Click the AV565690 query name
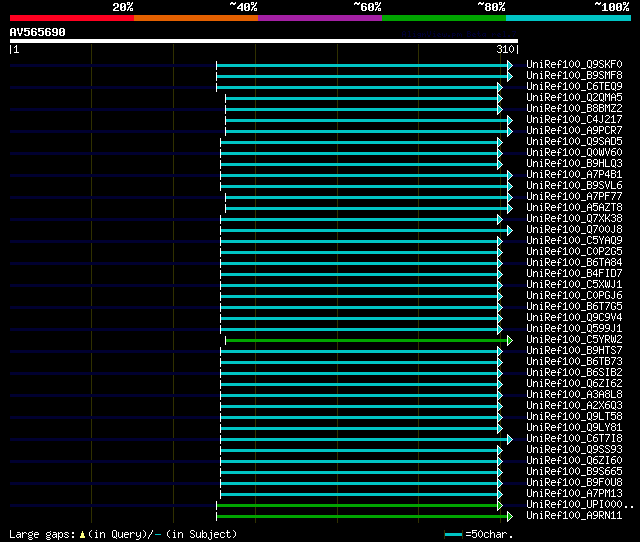This screenshot has height=542, width=640. pyautogui.click(x=38, y=32)
